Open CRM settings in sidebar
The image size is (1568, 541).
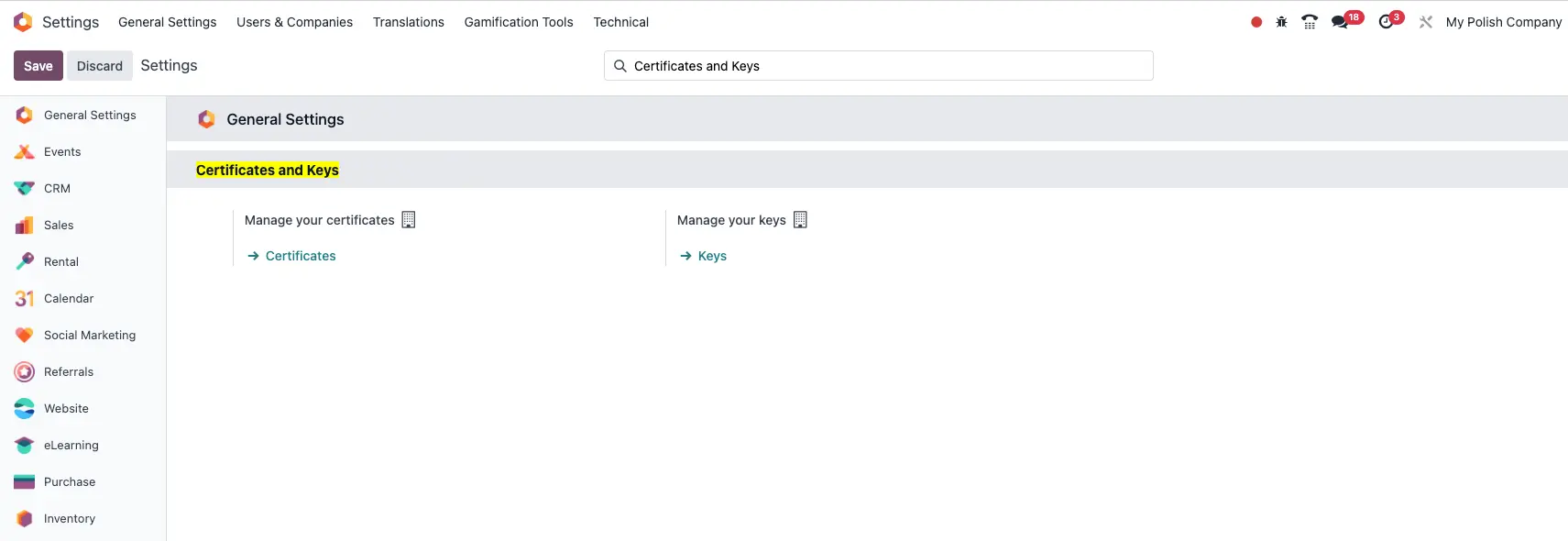point(57,189)
